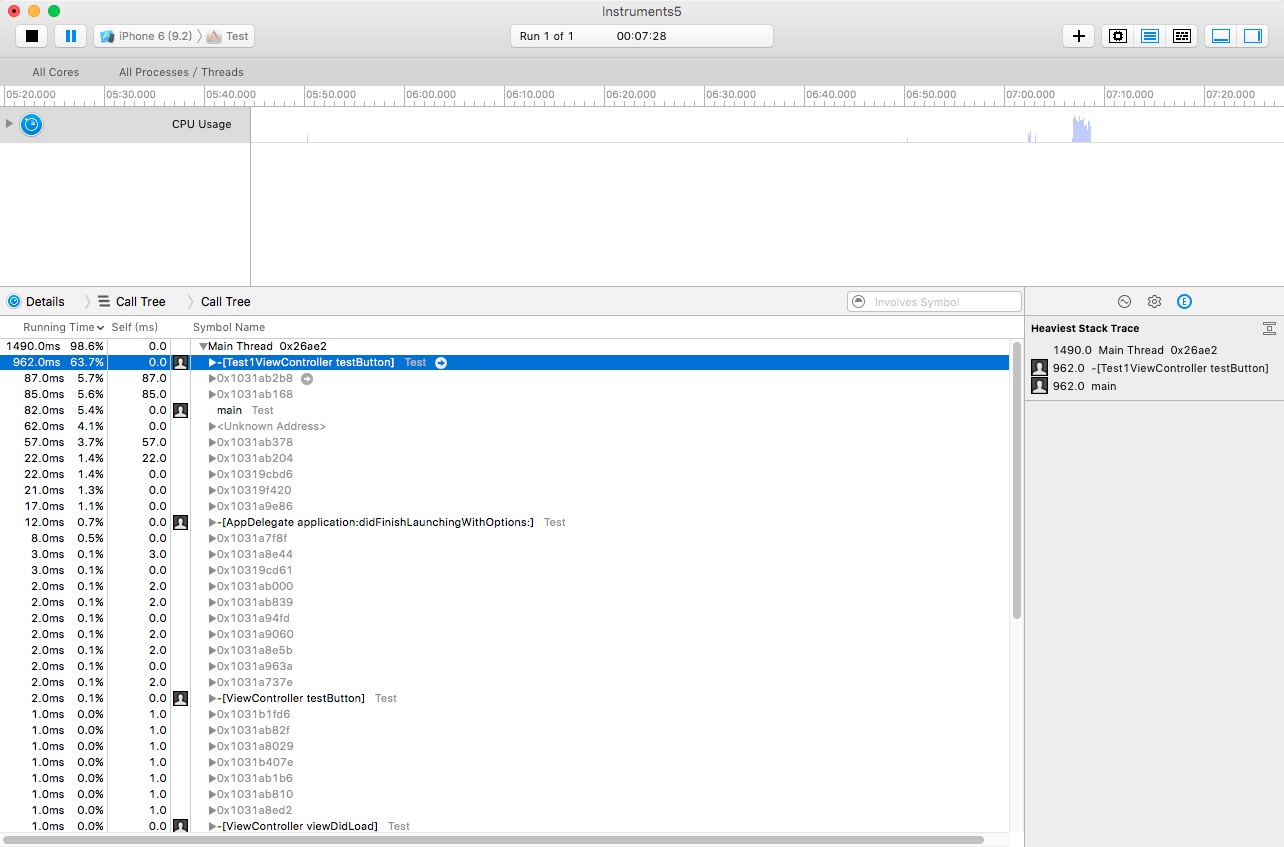
Task: Show the record settings waveform icon
Action: click(x=1124, y=301)
